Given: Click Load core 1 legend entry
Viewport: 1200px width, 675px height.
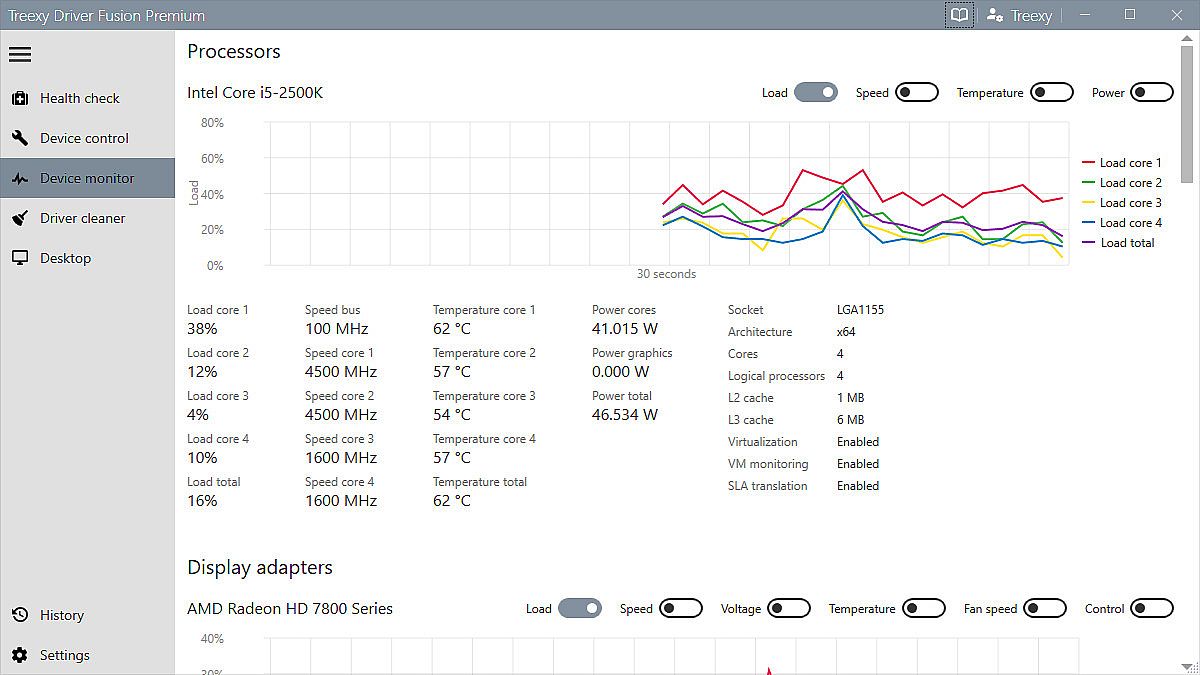Looking at the screenshot, I should coord(1122,163).
